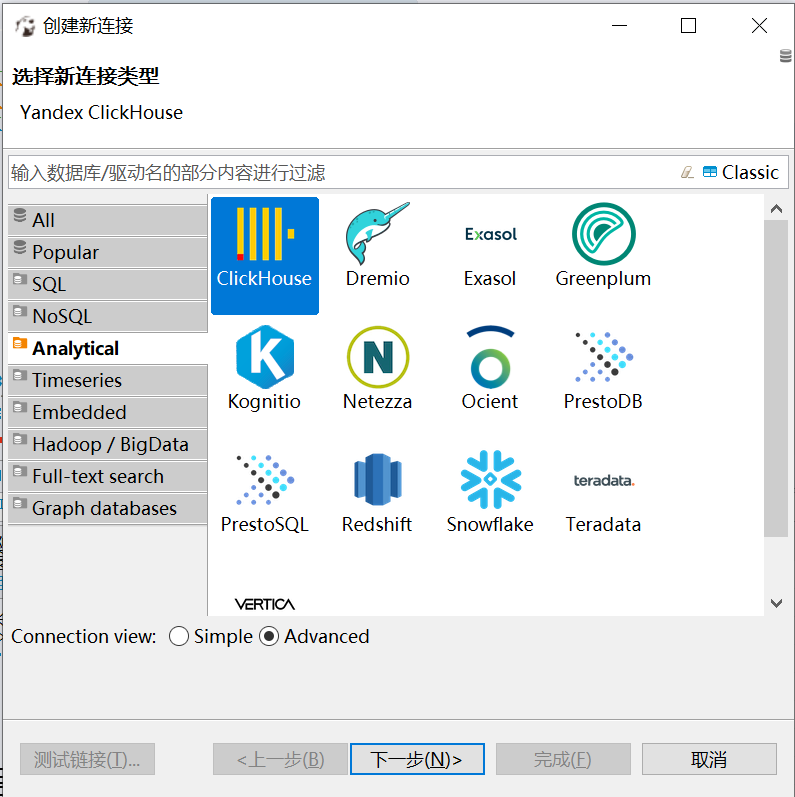Select the ClickHouse database driver
The image size is (795, 797).
point(265,256)
